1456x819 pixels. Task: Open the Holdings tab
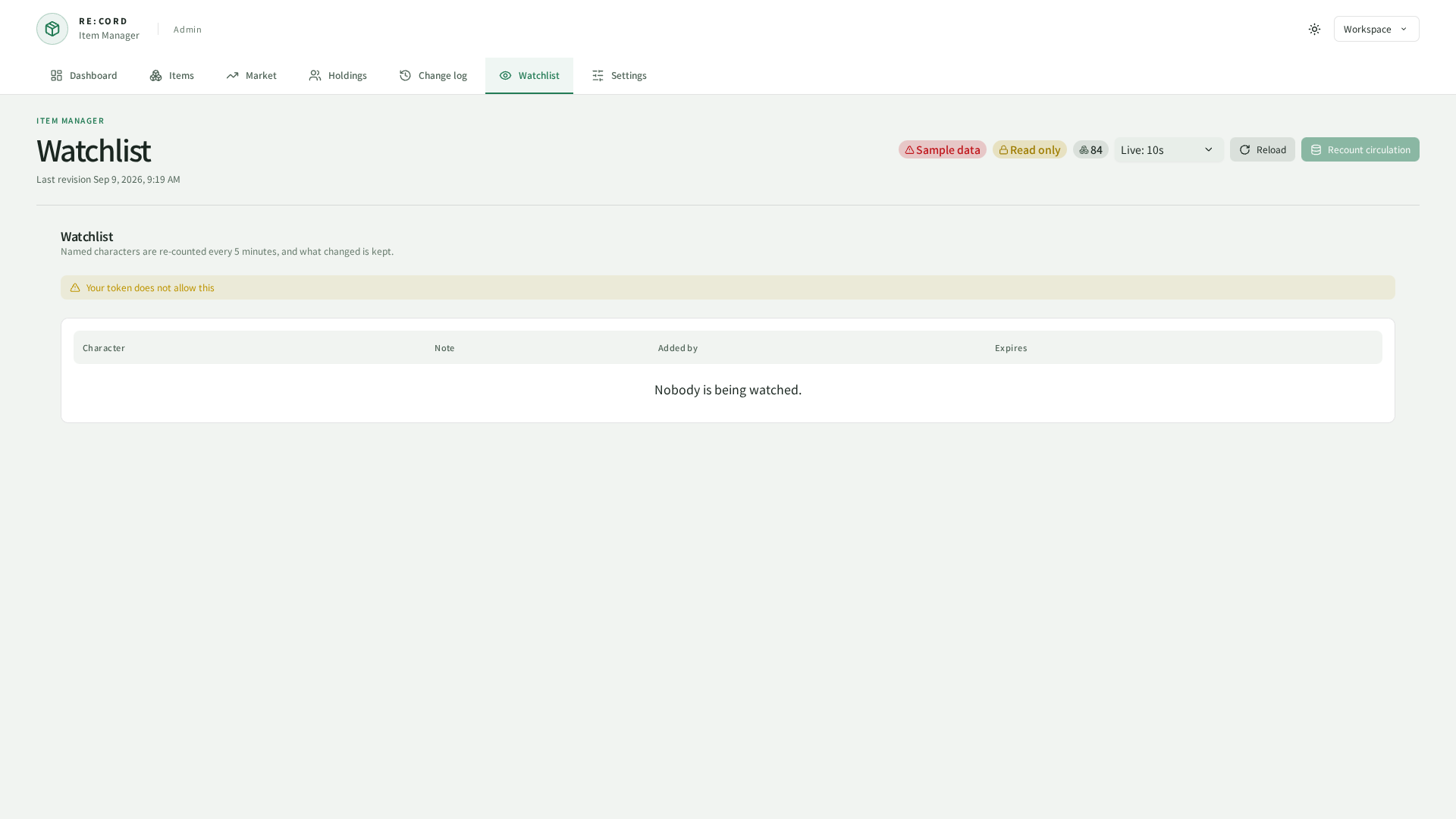point(338,76)
